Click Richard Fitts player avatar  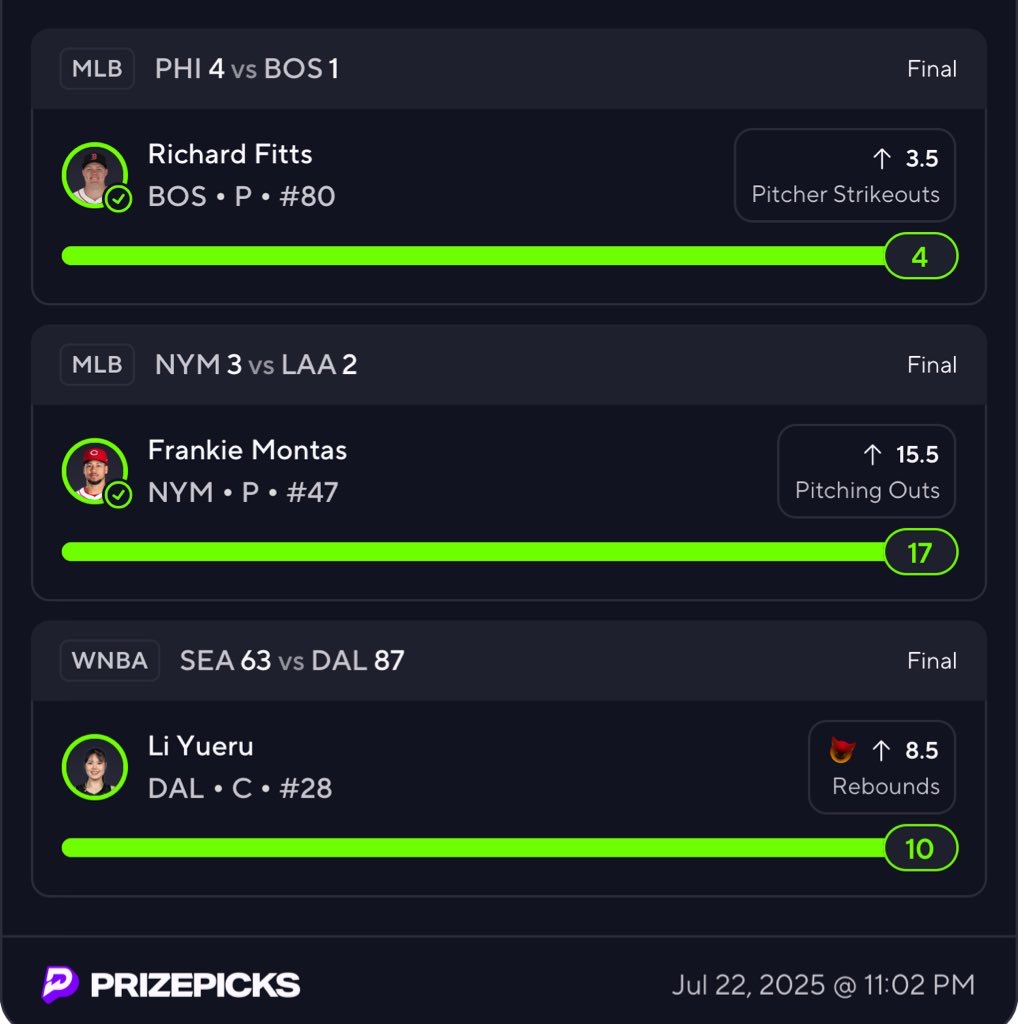[x=95, y=175]
